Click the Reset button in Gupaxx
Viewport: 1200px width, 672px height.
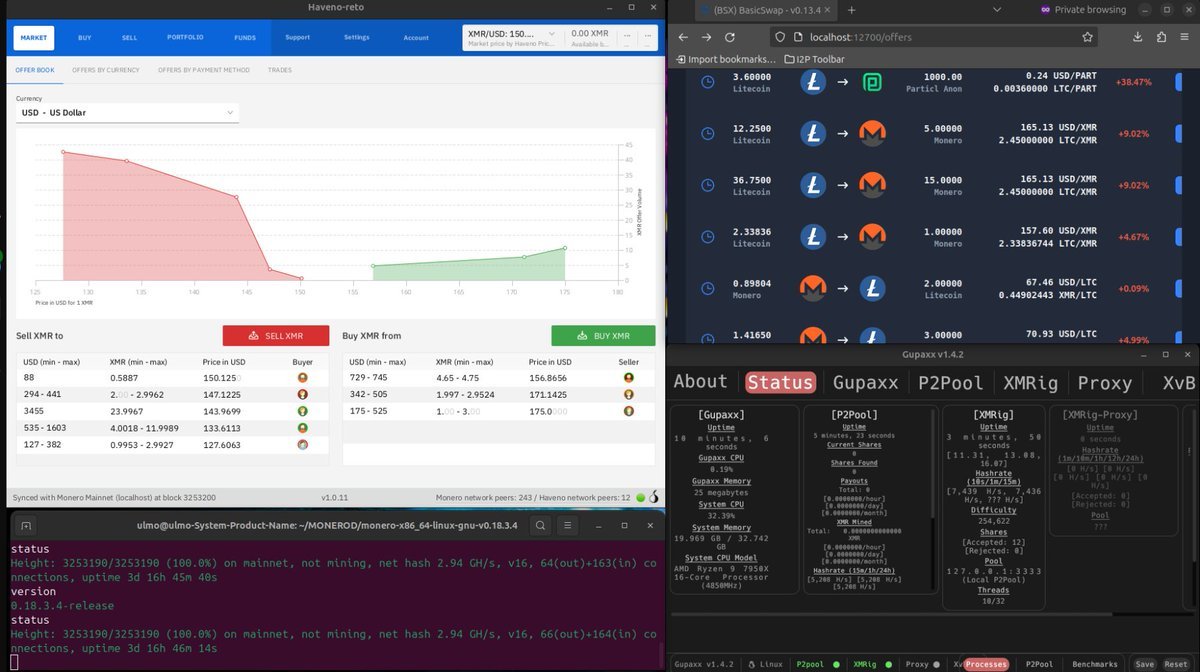(x=1175, y=664)
